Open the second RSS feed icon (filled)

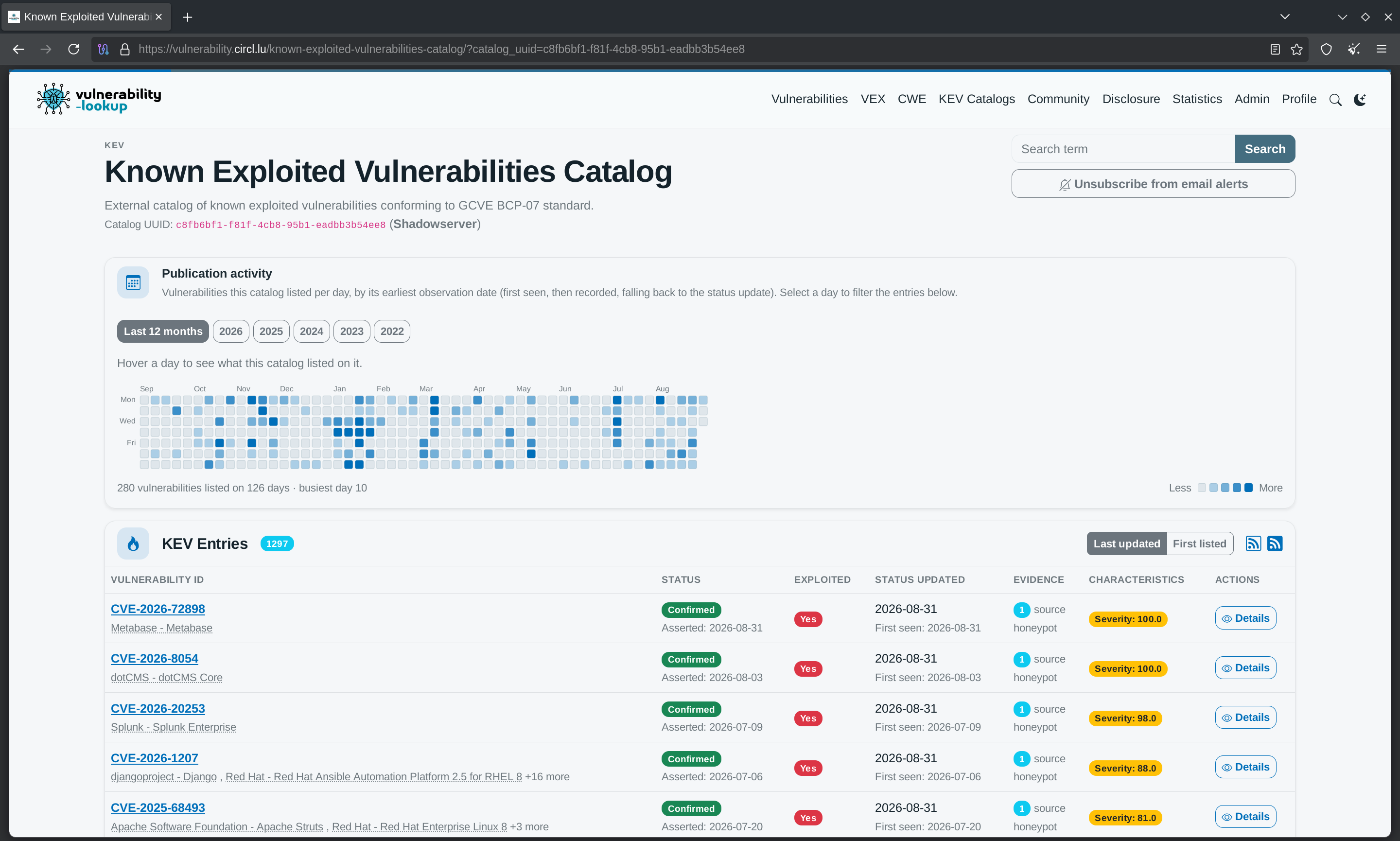(x=1275, y=543)
